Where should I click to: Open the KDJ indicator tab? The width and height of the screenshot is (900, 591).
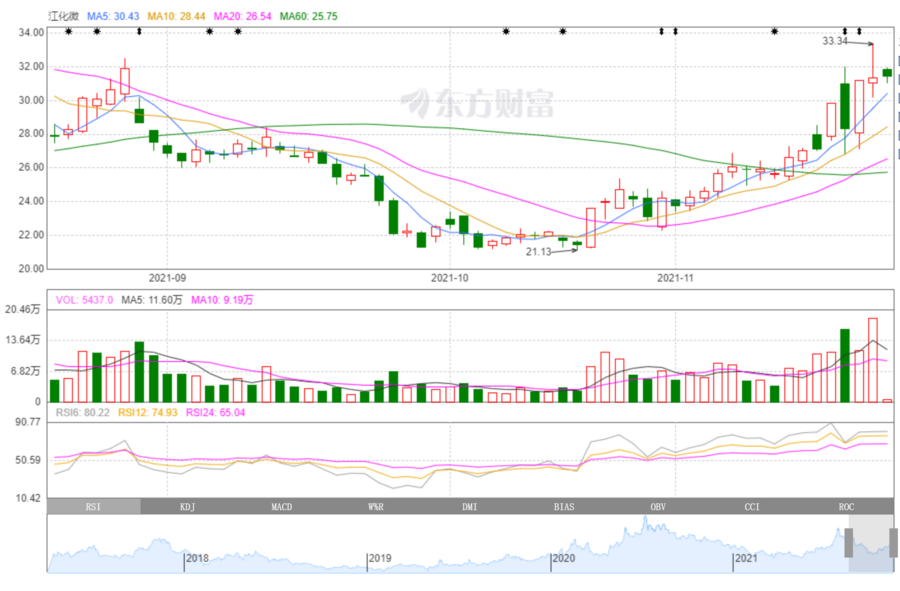[x=188, y=506]
